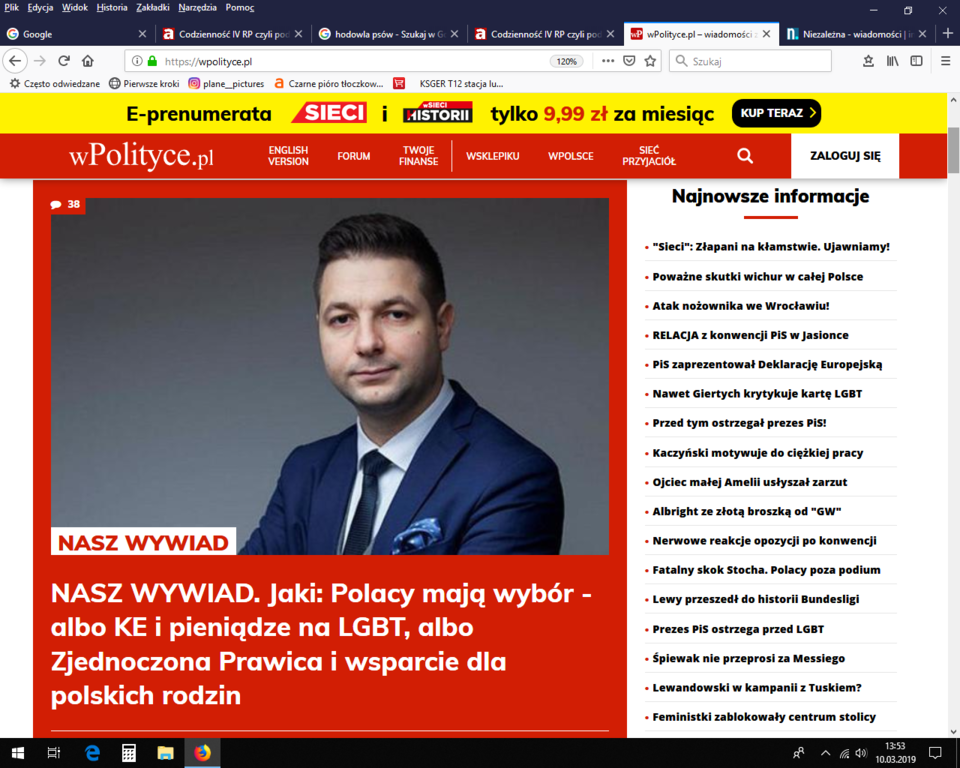
Task: Open the Pierwsze kroki bookmark
Action: [x=144, y=84]
